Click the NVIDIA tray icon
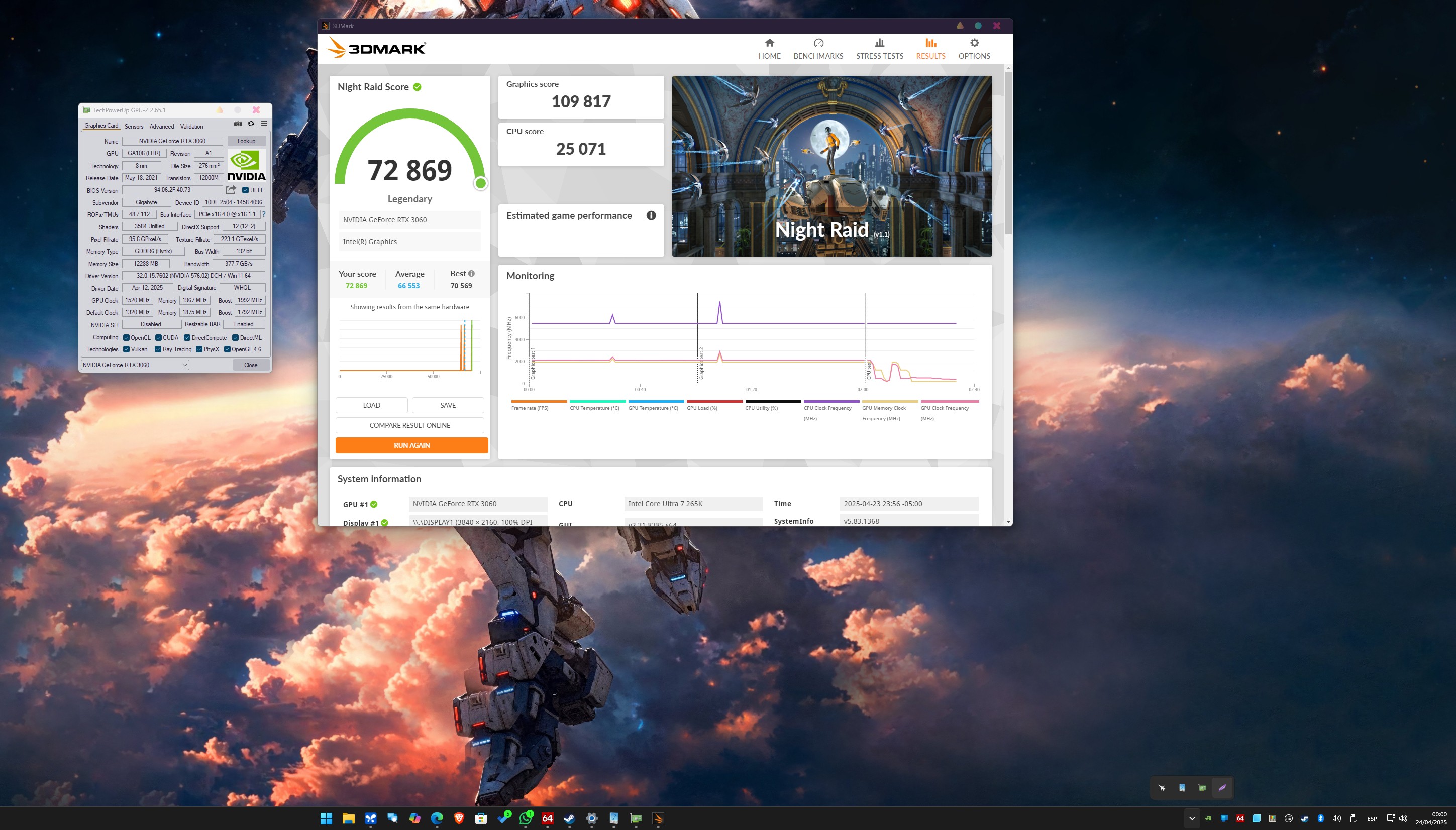This screenshot has width=1456, height=830. point(1208,818)
